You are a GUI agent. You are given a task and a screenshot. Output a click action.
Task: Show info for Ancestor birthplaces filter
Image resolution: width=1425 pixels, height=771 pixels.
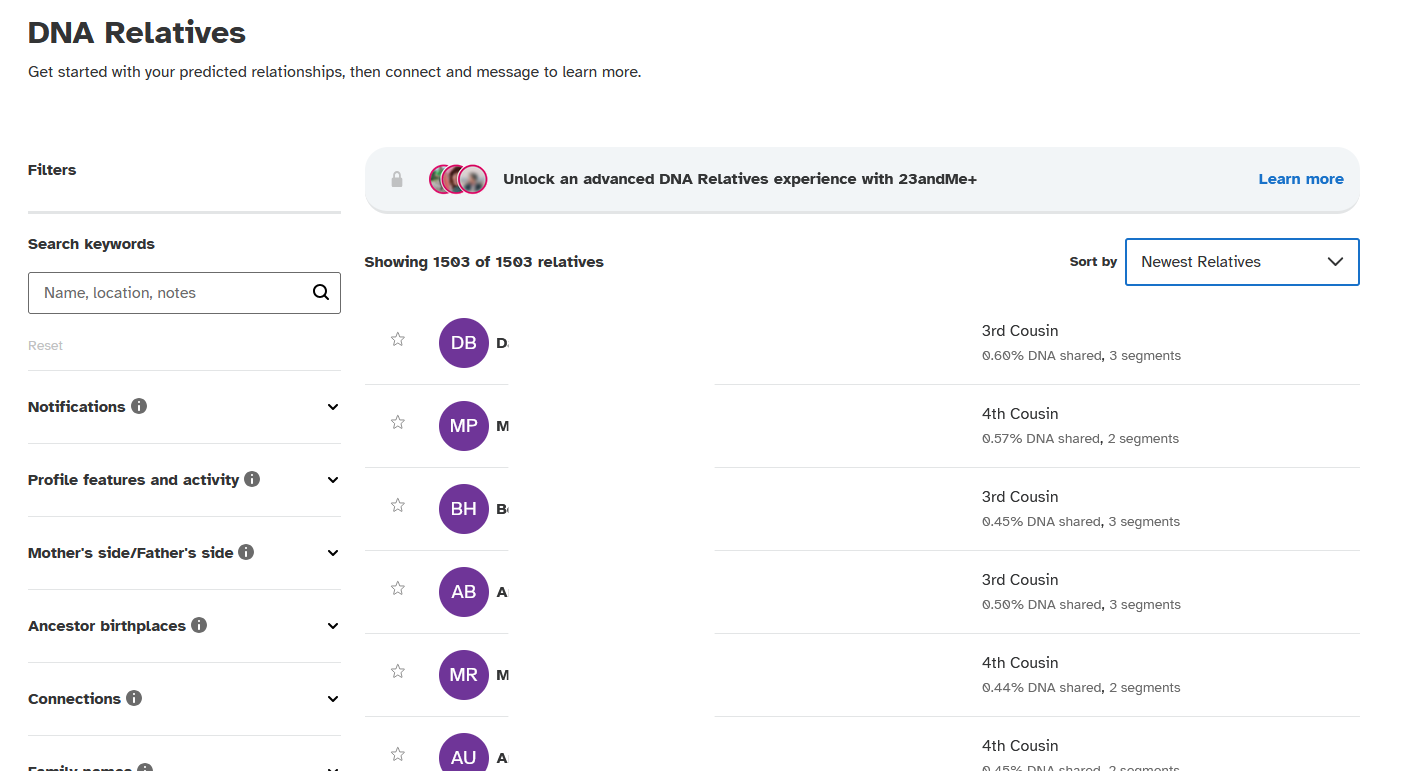[199, 625]
